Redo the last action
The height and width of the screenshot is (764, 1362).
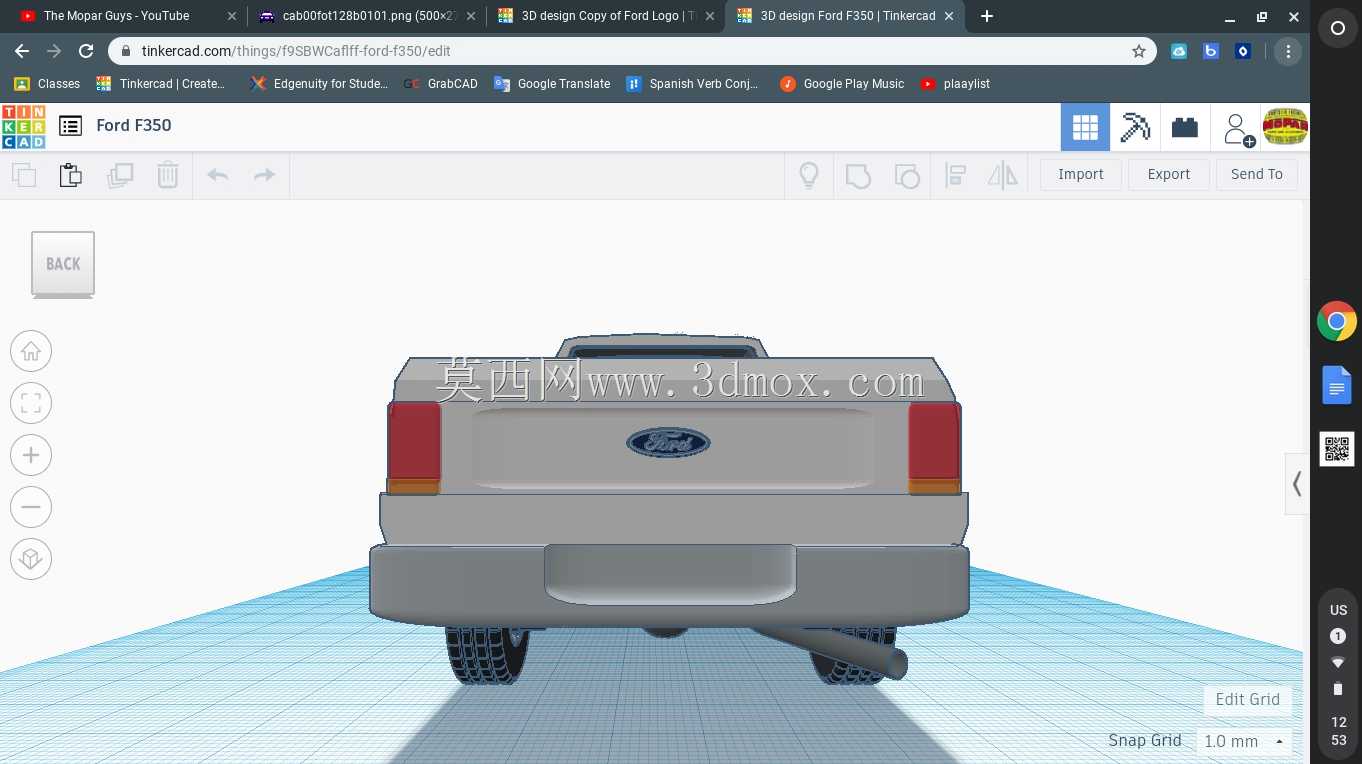(264, 175)
